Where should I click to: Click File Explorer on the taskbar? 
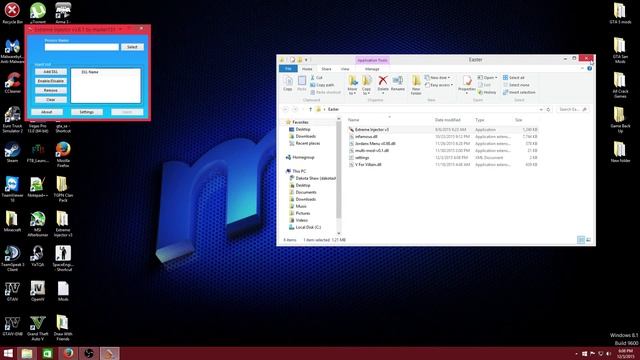click(x=27, y=353)
